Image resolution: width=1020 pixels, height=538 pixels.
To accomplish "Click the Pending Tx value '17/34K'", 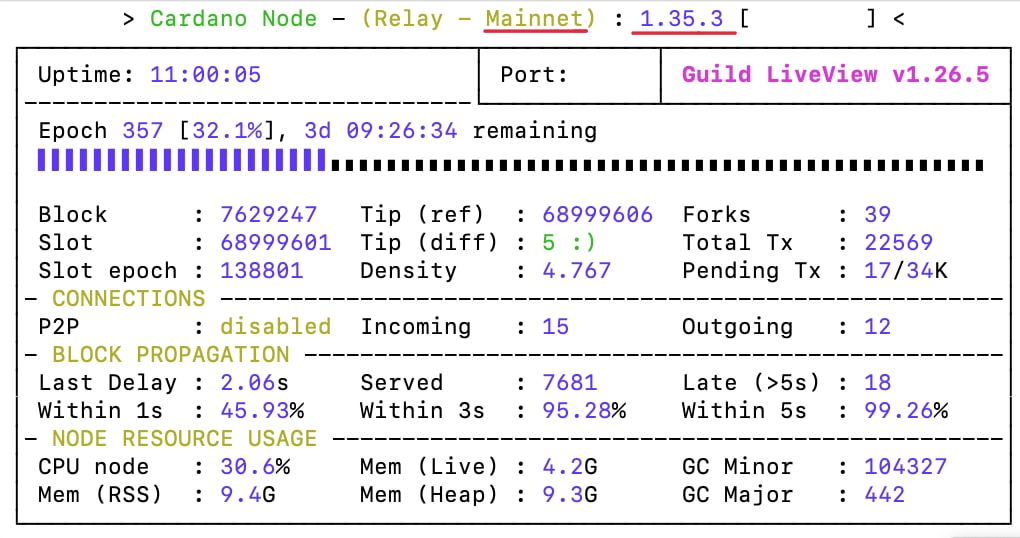I will pos(906,270).
